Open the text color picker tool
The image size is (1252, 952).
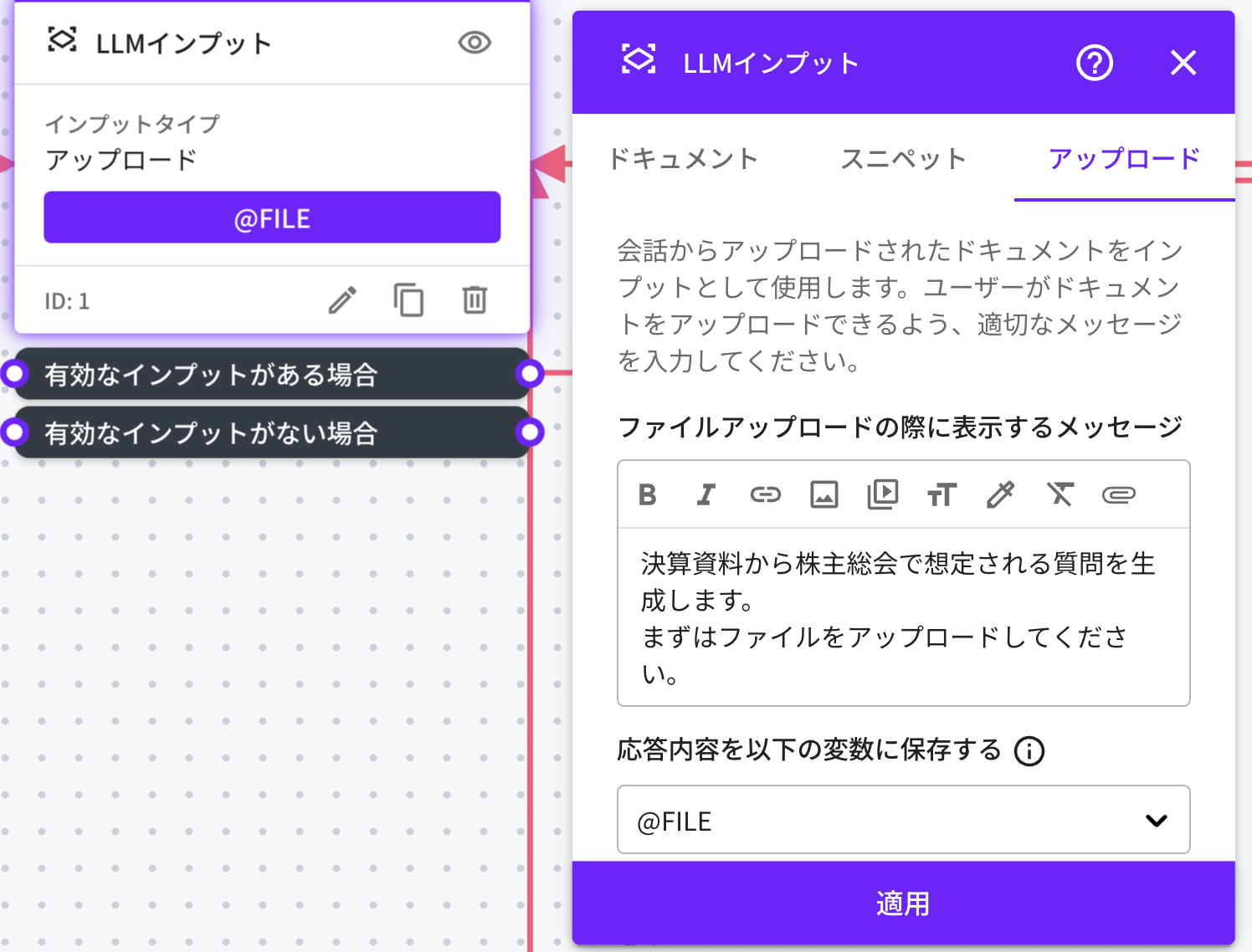click(x=1000, y=494)
